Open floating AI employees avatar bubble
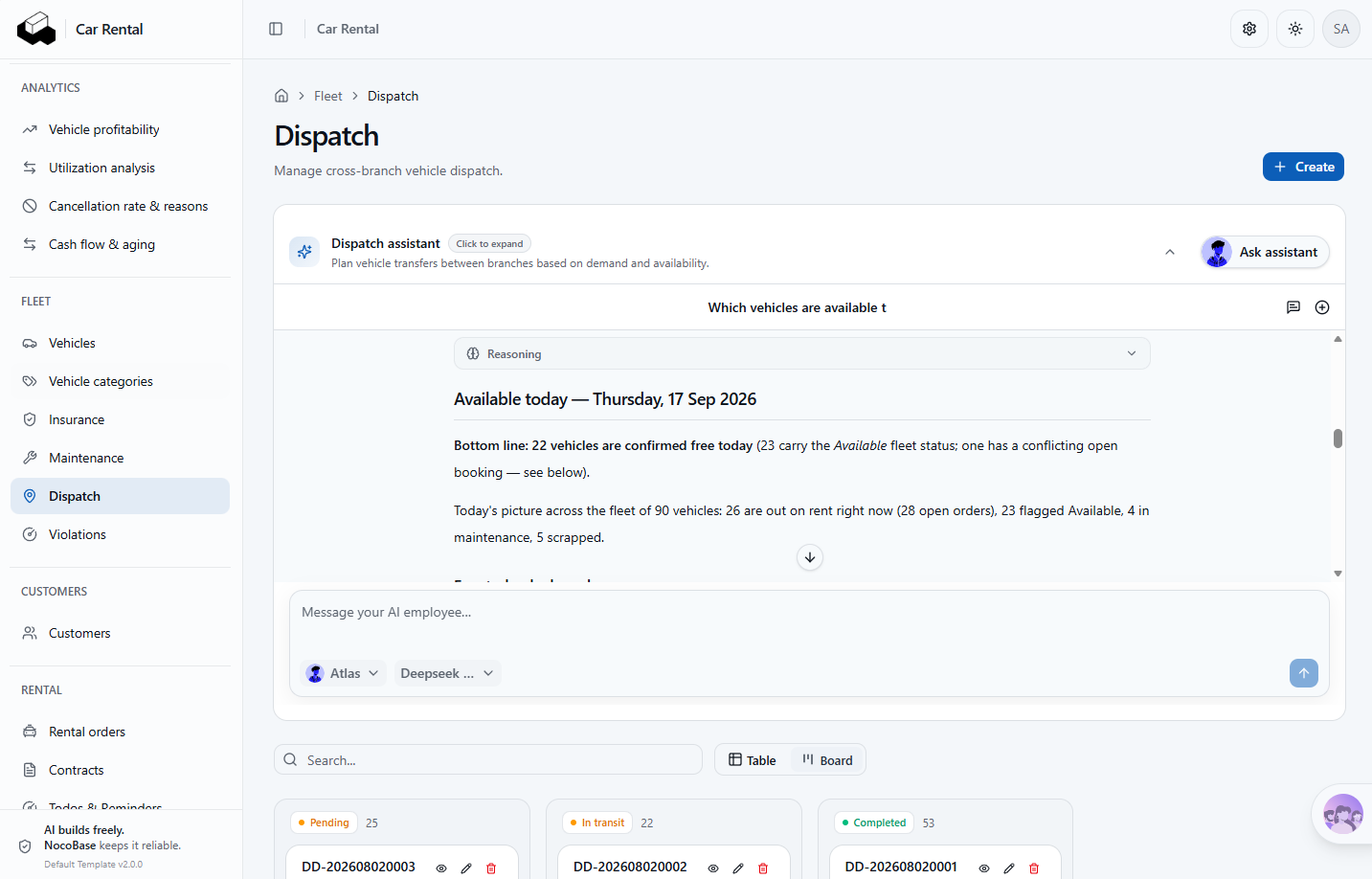 [x=1342, y=815]
